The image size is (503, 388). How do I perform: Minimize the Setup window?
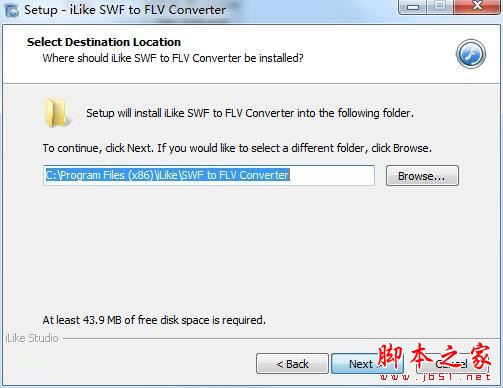(412, 6)
